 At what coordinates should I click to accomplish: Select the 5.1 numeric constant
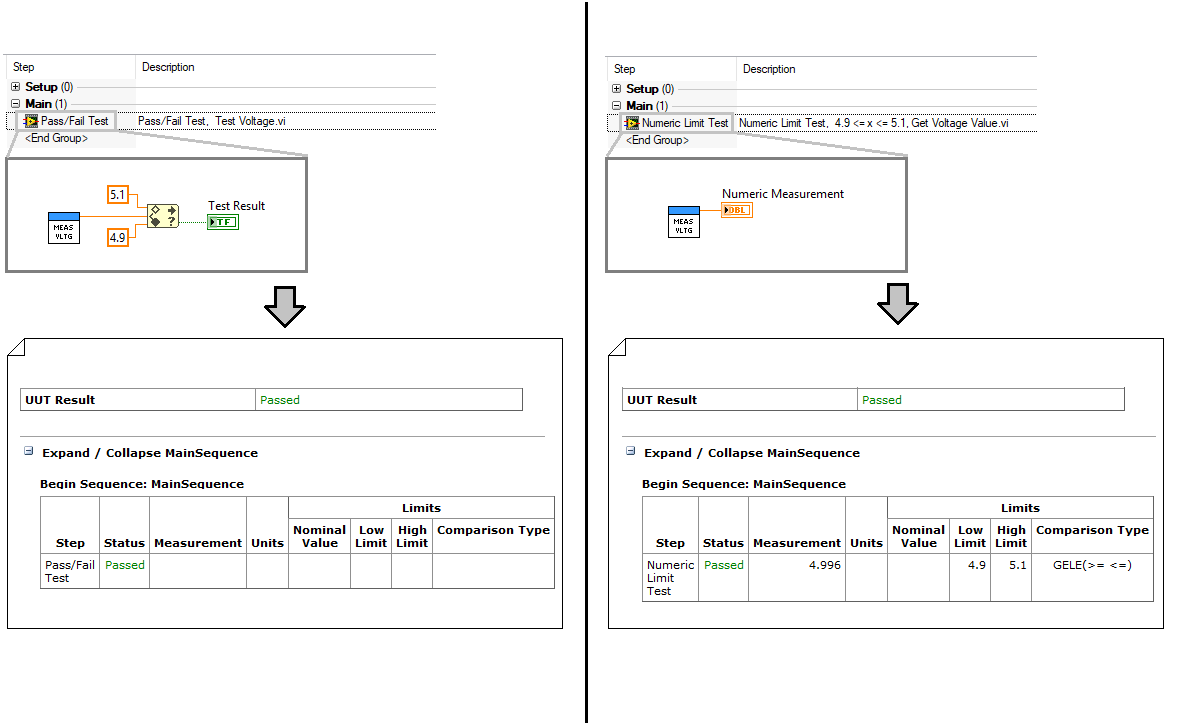point(119,194)
